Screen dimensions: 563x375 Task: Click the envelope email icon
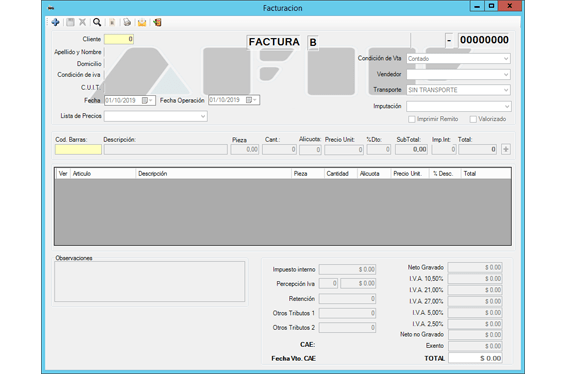[142, 22]
